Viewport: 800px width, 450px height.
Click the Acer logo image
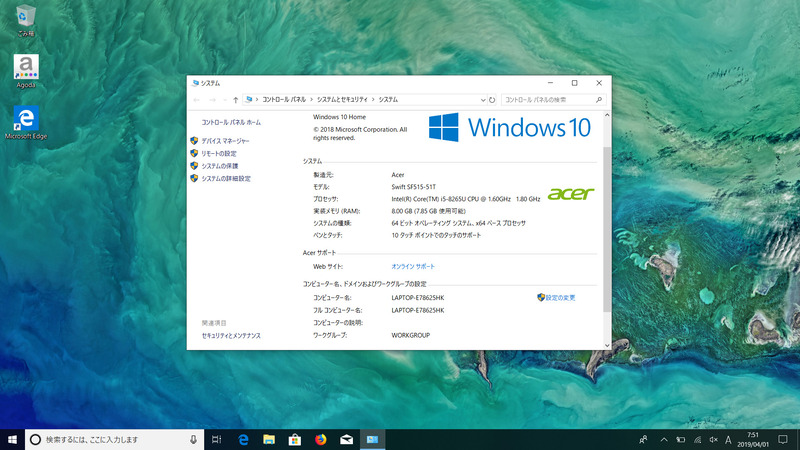click(x=571, y=194)
